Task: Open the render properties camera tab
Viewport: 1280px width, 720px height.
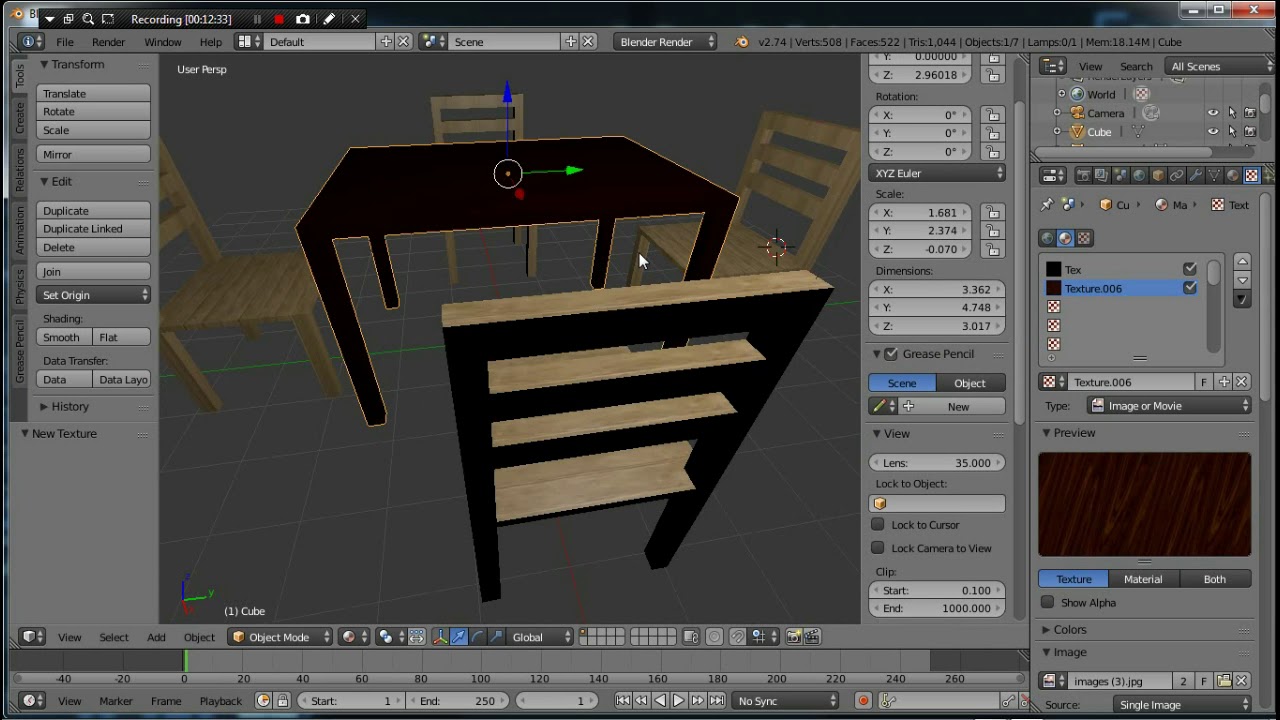Action: (1083, 176)
